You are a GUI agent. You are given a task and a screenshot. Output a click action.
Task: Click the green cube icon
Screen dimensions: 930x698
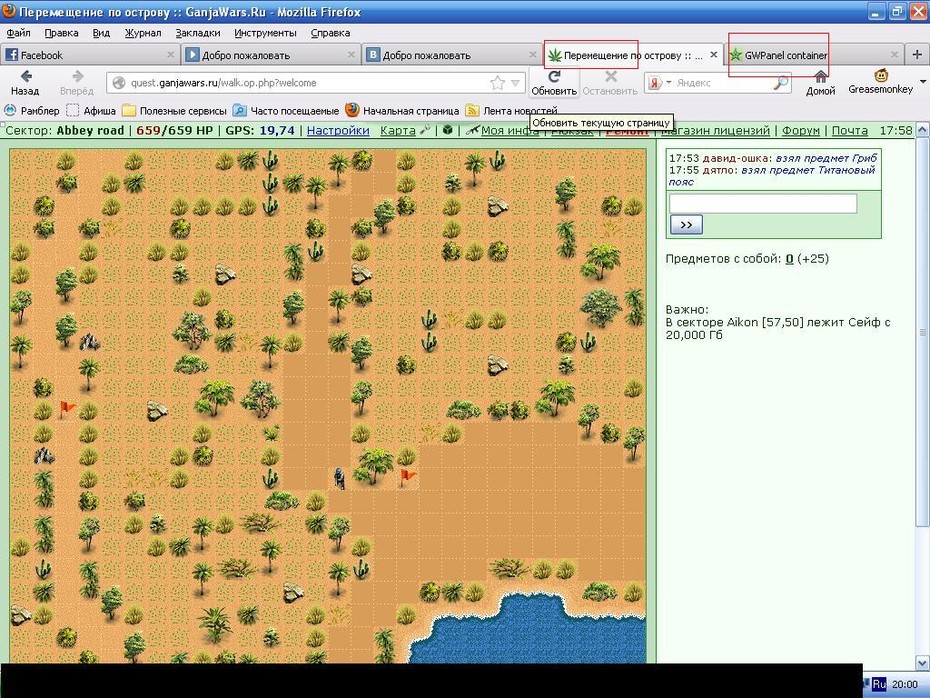tap(448, 130)
